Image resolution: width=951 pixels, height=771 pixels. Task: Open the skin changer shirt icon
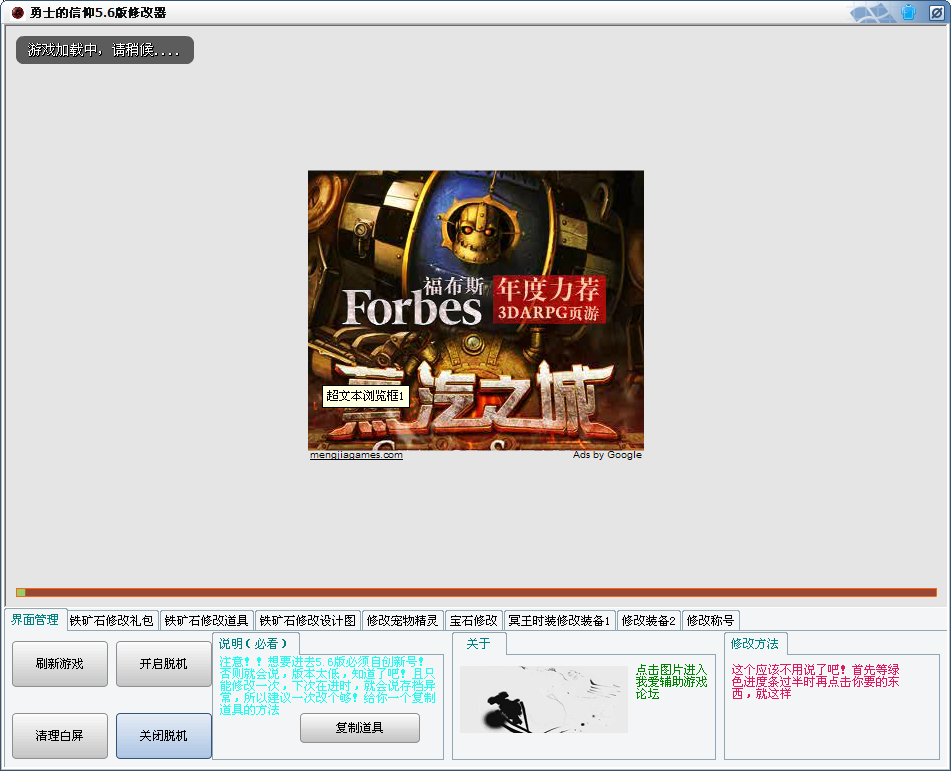click(908, 12)
